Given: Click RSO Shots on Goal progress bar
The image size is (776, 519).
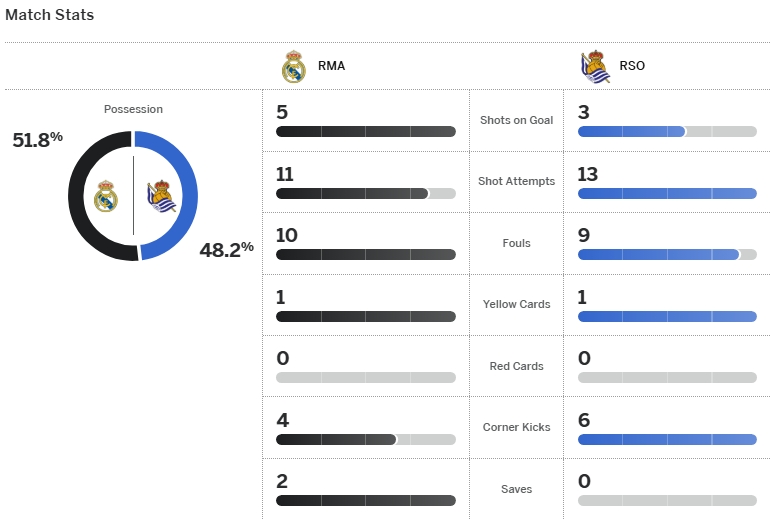Looking at the screenshot, I should click(667, 132).
